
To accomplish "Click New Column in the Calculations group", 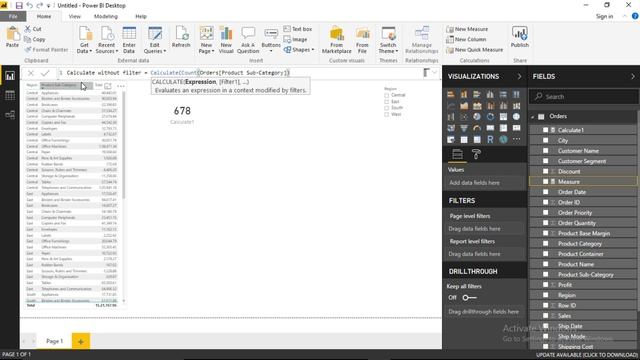I will point(466,39).
